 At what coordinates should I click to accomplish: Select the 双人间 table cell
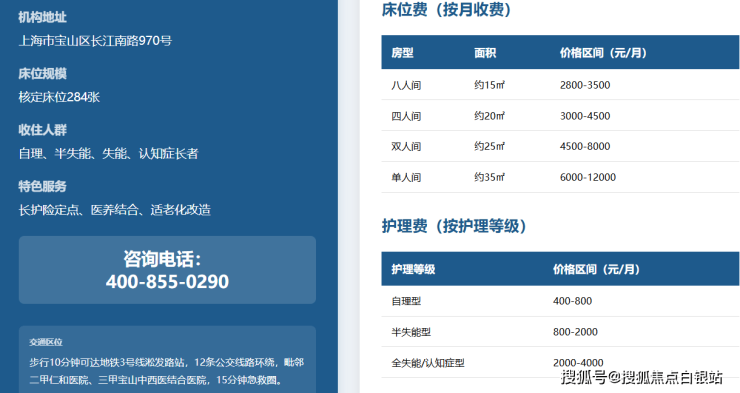406,146
